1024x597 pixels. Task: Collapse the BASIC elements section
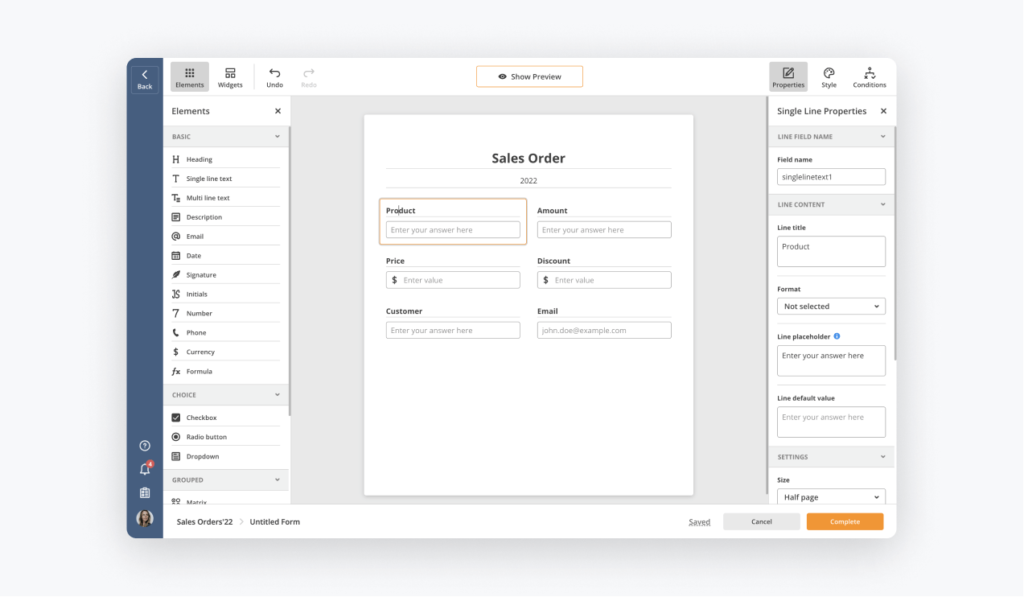[277, 137]
